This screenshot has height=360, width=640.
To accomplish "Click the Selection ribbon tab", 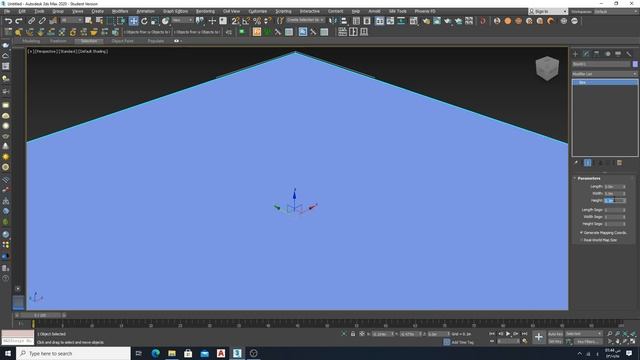I will click(89, 41).
